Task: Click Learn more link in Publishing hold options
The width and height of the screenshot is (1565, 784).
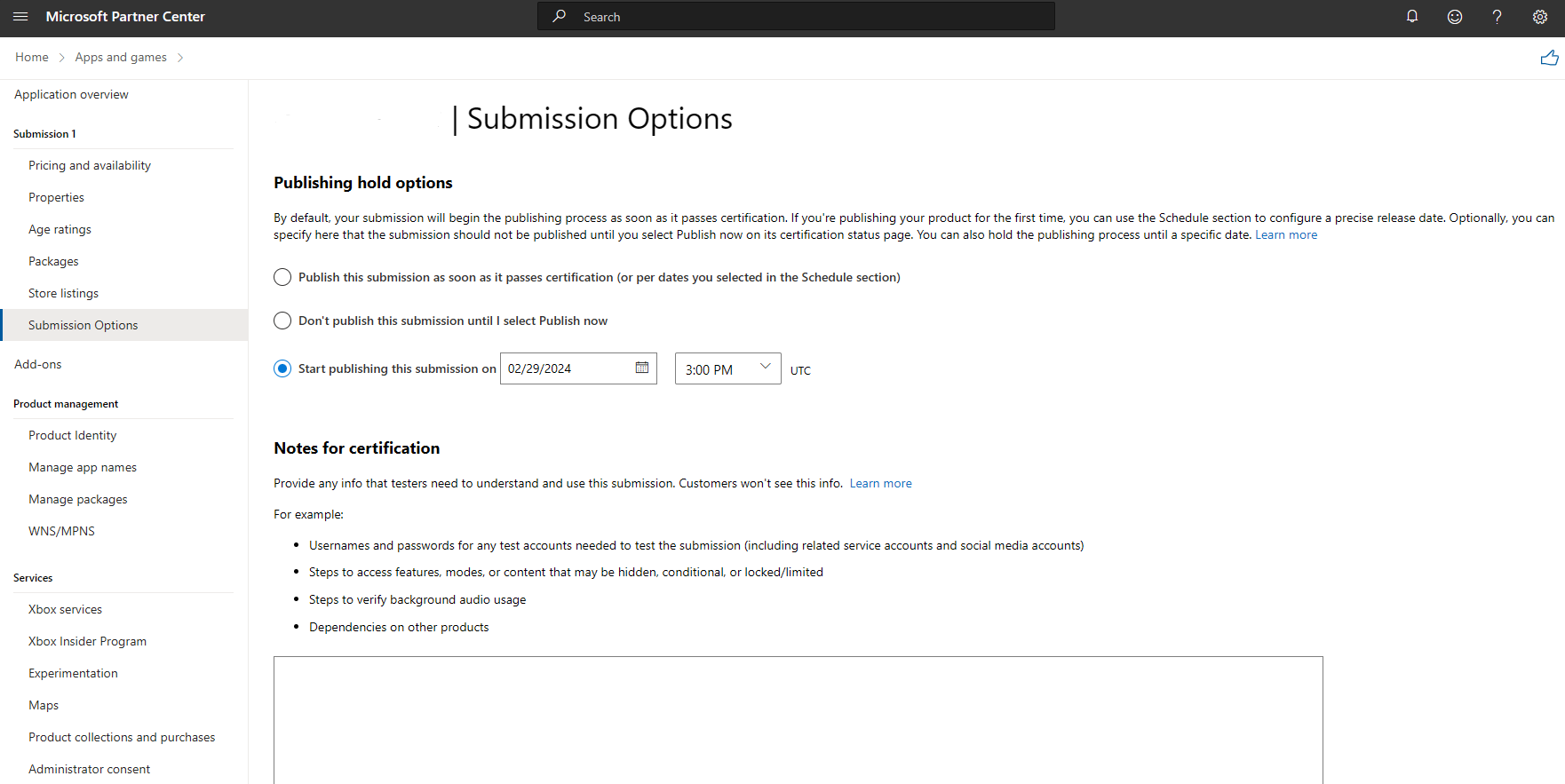Action: [1285, 235]
